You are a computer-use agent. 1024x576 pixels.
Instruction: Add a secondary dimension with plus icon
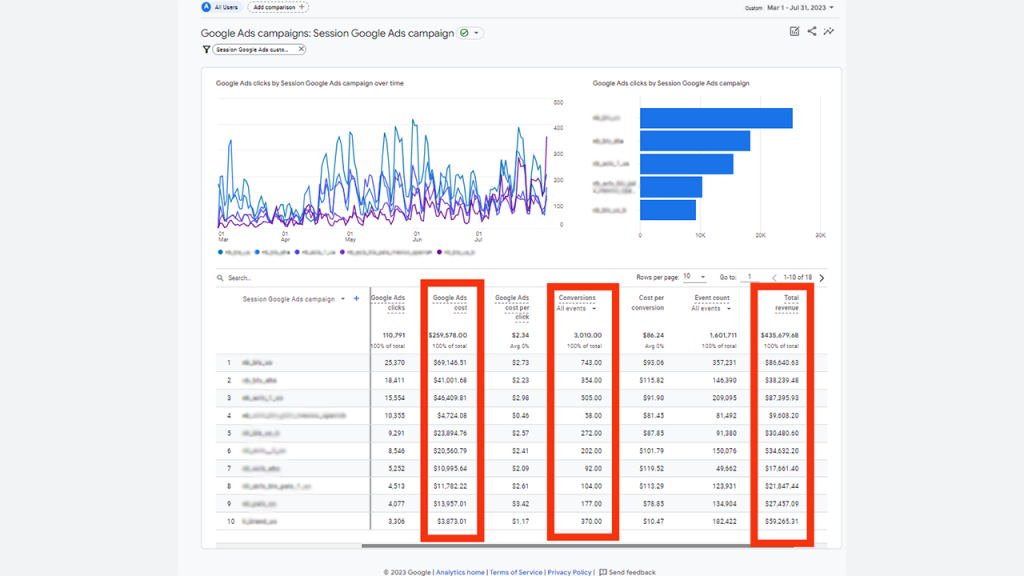357,298
